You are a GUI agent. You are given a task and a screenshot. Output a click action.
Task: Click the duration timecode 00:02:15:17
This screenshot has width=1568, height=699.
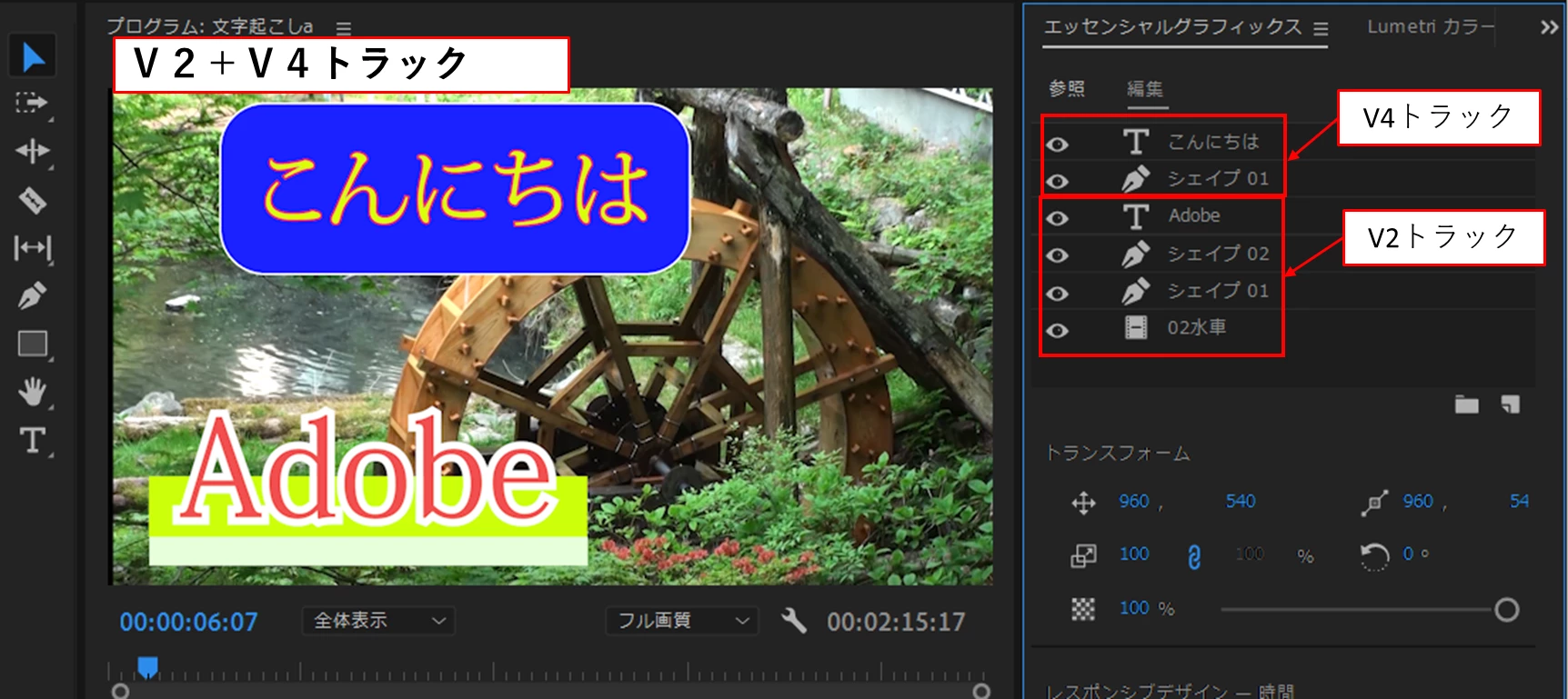(896, 622)
